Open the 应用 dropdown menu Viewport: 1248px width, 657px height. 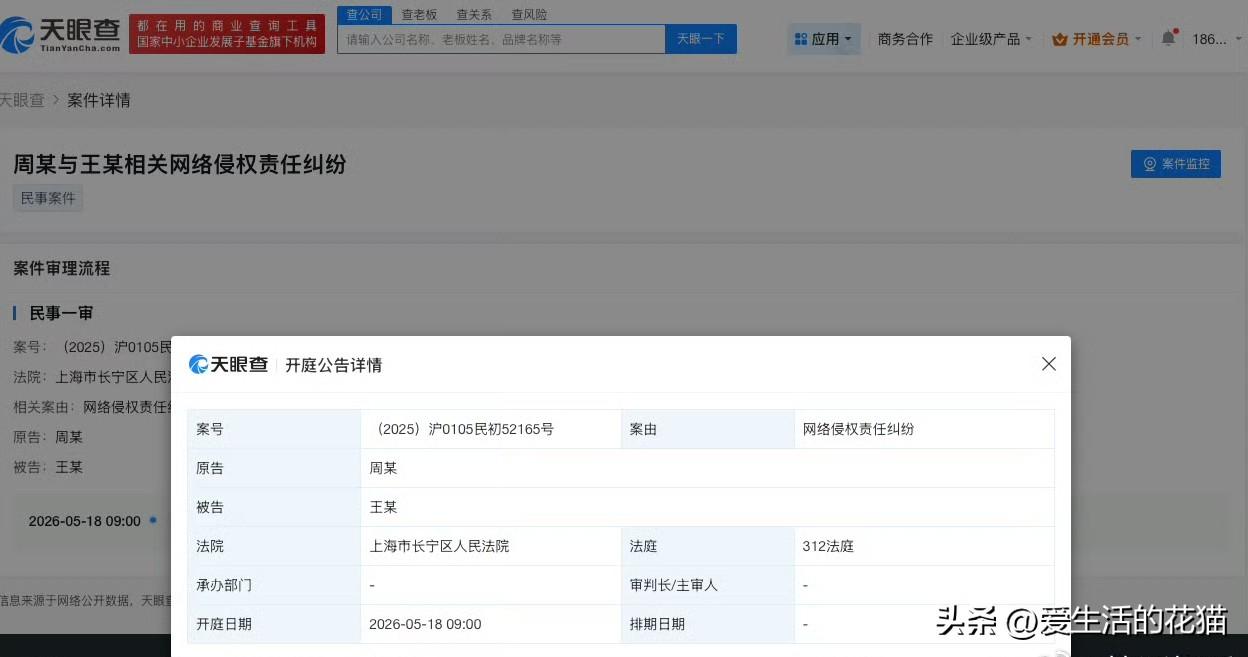(x=824, y=38)
